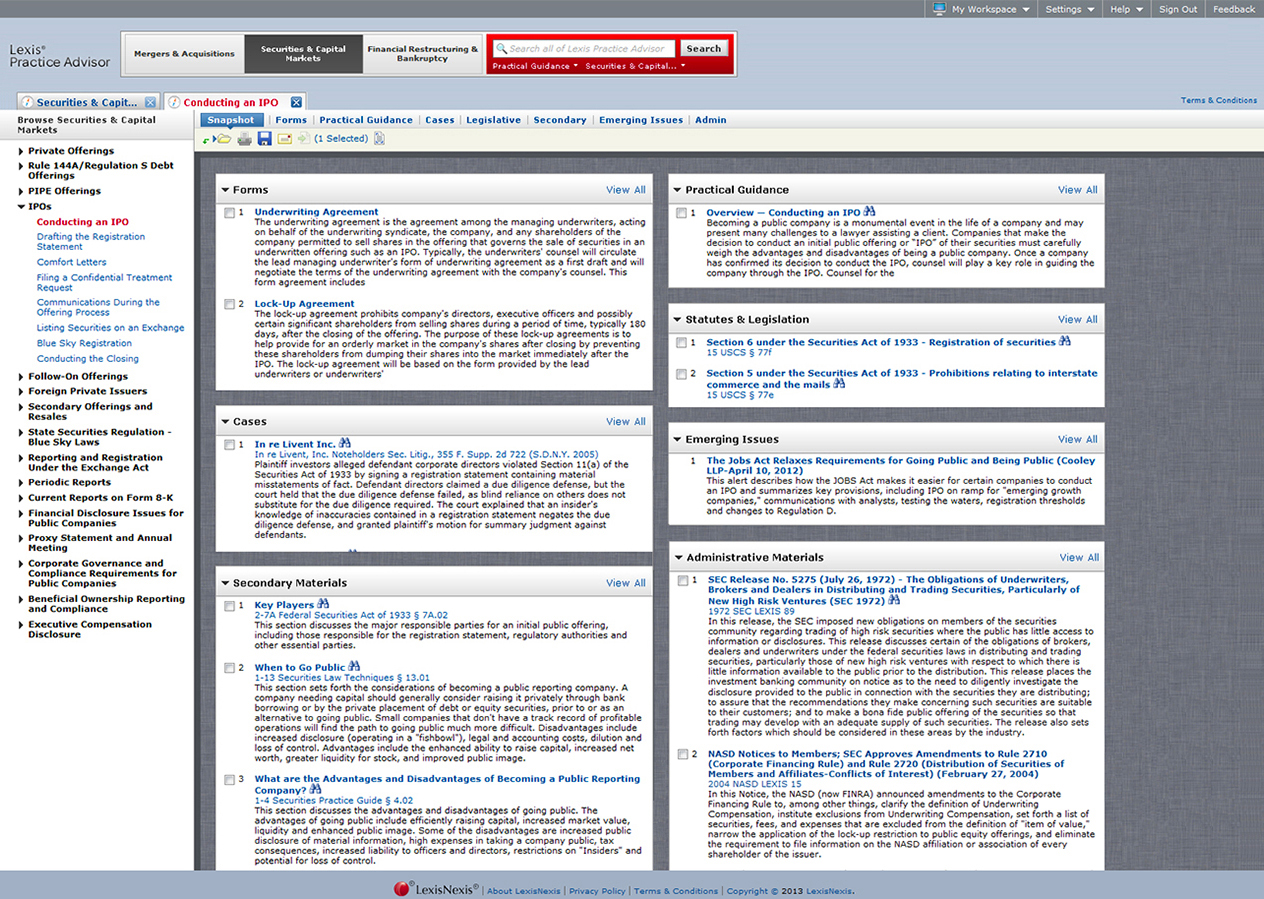
Task: Click the magnifier icon in search box
Action: [x=501, y=48]
